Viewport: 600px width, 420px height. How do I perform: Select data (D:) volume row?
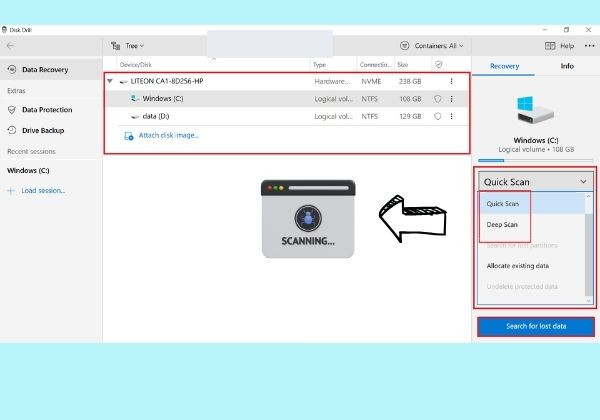(287, 116)
